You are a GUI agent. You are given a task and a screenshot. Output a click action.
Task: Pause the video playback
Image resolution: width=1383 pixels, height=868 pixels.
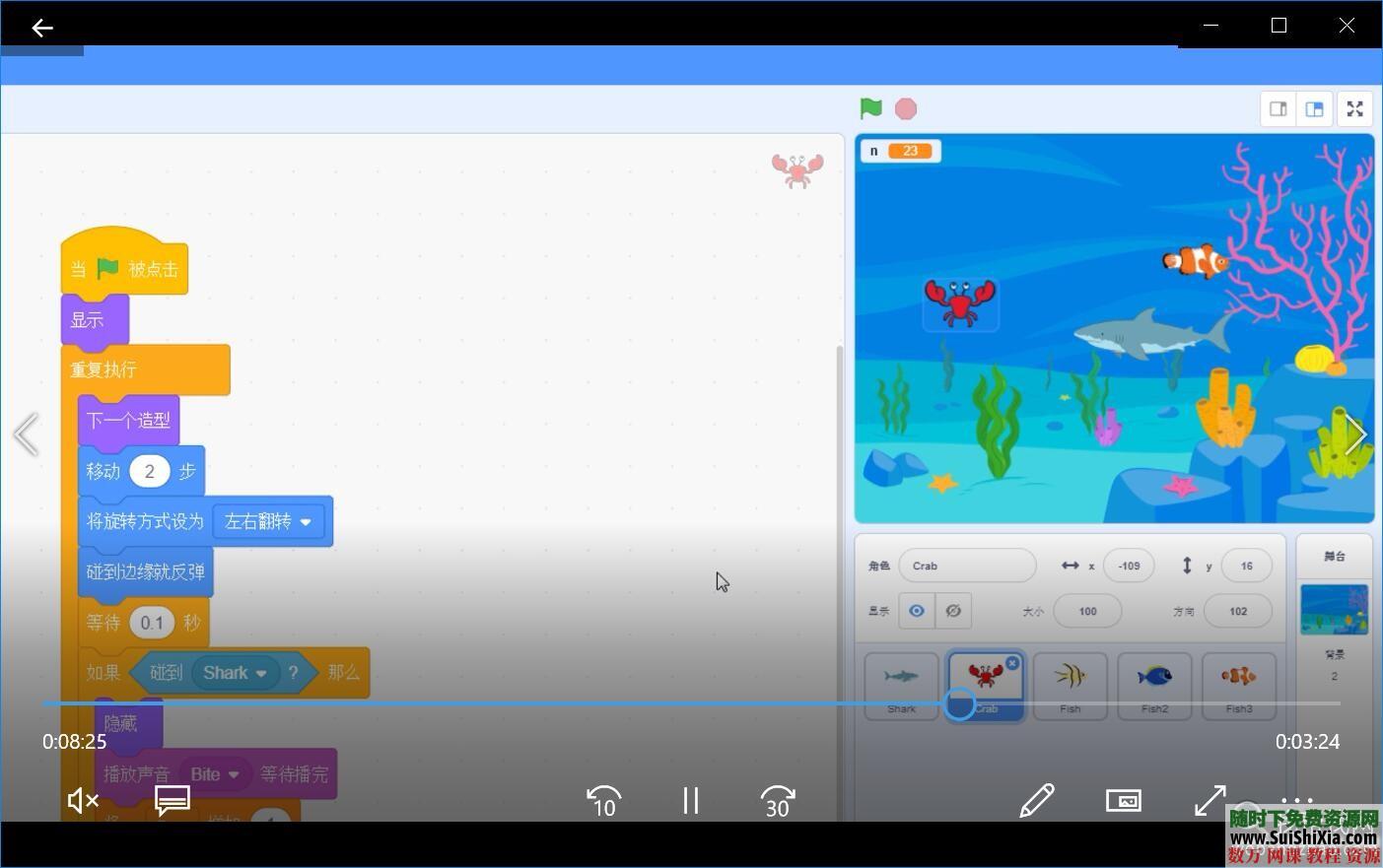pos(691,801)
